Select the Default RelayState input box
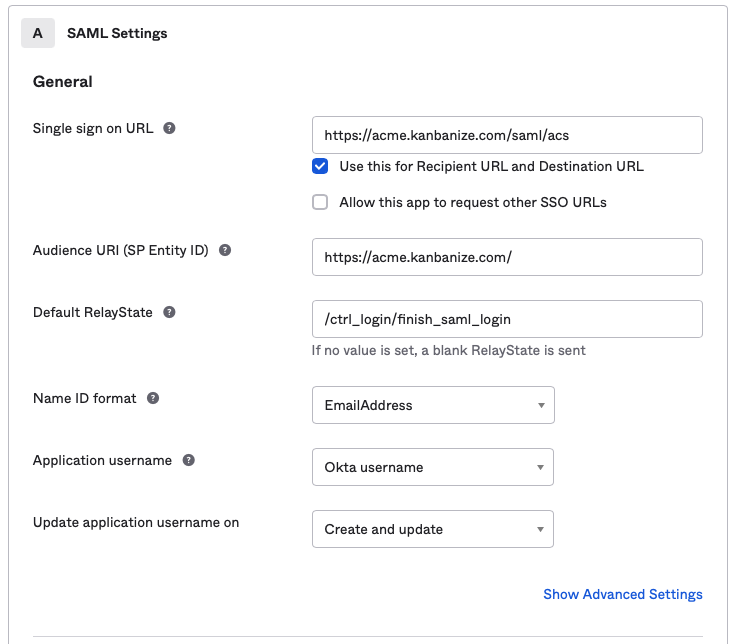 pos(507,319)
